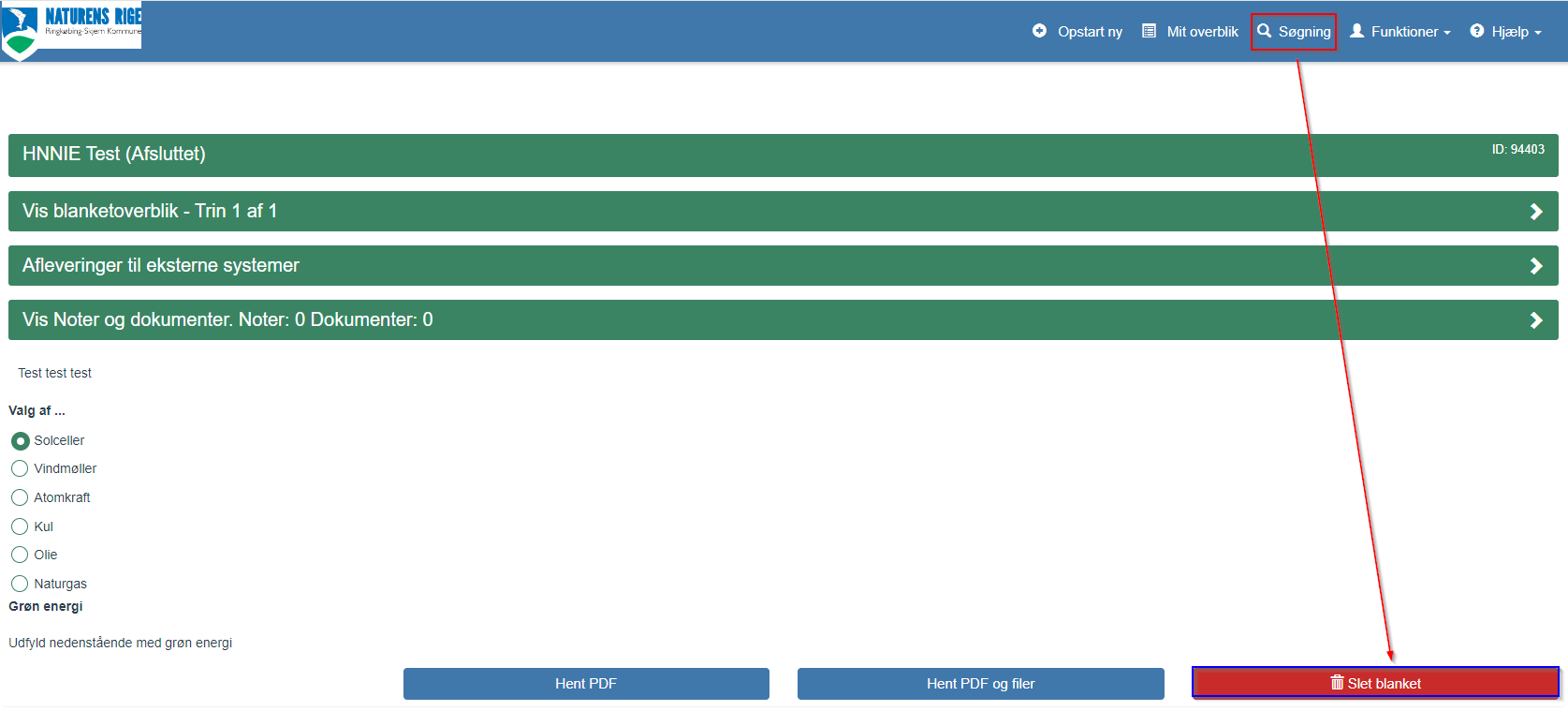This screenshot has width=1568, height=711.
Task: Go to Mit overblik
Action: [x=1191, y=32]
